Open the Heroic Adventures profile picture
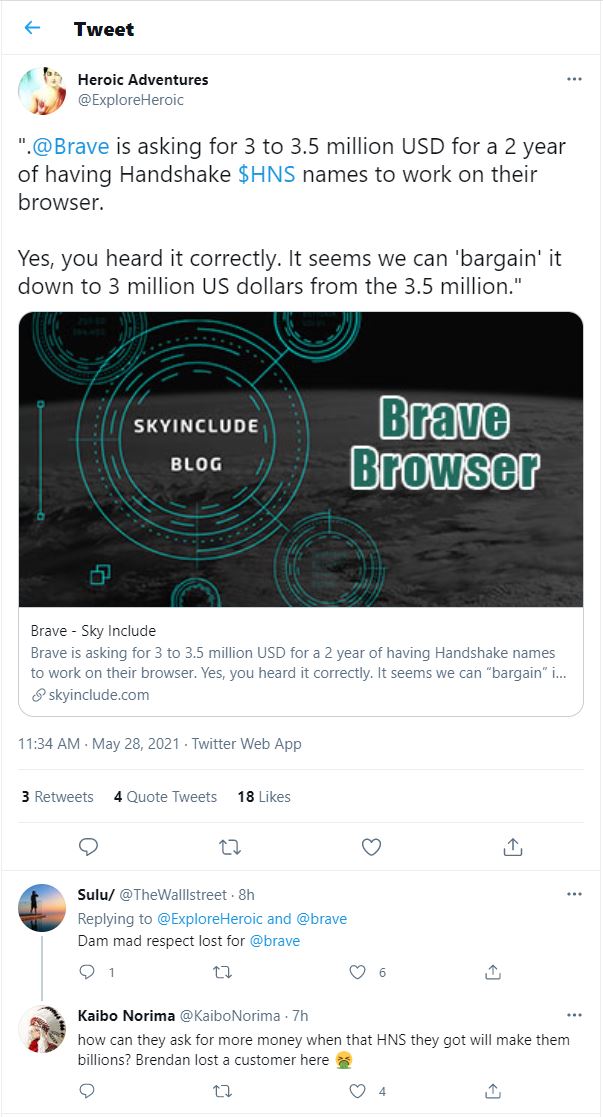The width and height of the screenshot is (603, 1117). 42,91
